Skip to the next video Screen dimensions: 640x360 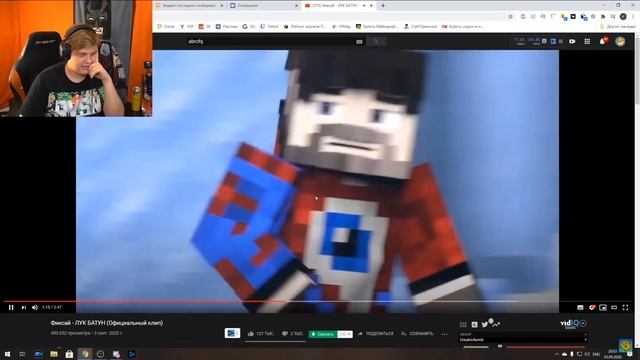coord(24,307)
